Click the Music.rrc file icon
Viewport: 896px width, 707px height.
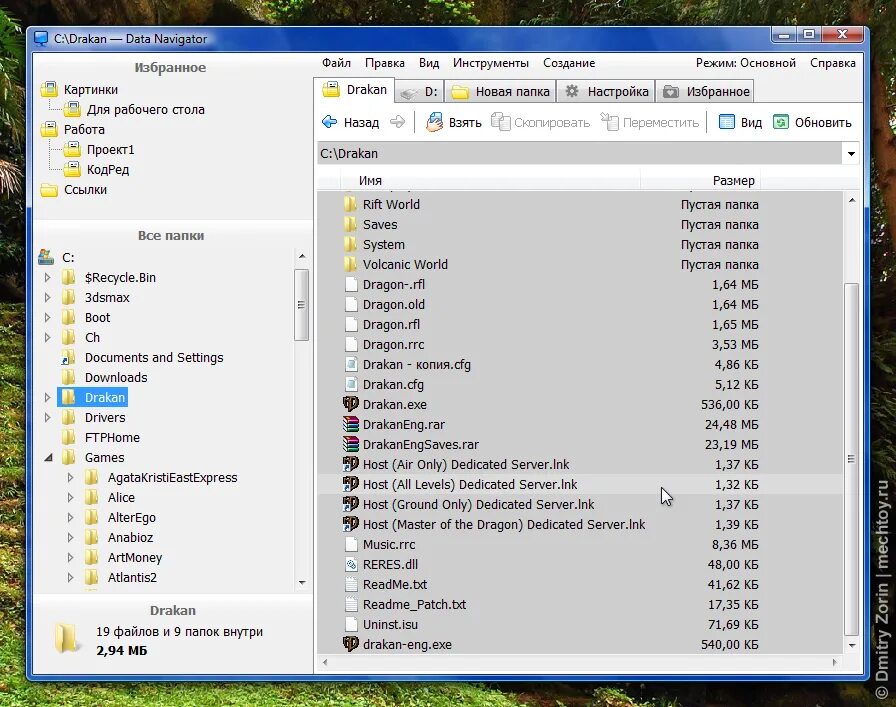pos(351,544)
